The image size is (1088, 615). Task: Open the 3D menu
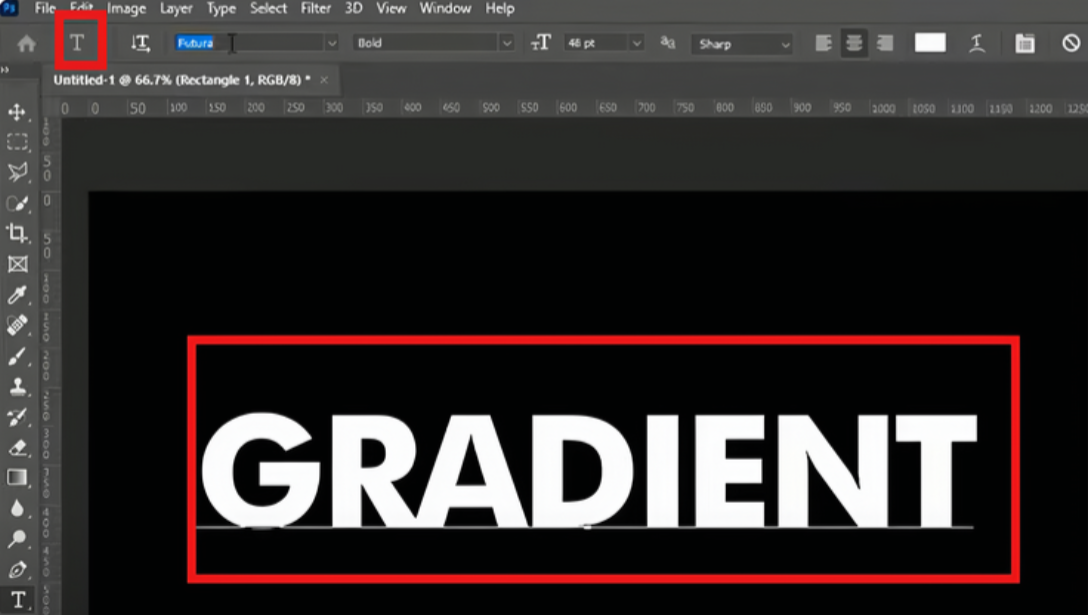pos(354,8)
